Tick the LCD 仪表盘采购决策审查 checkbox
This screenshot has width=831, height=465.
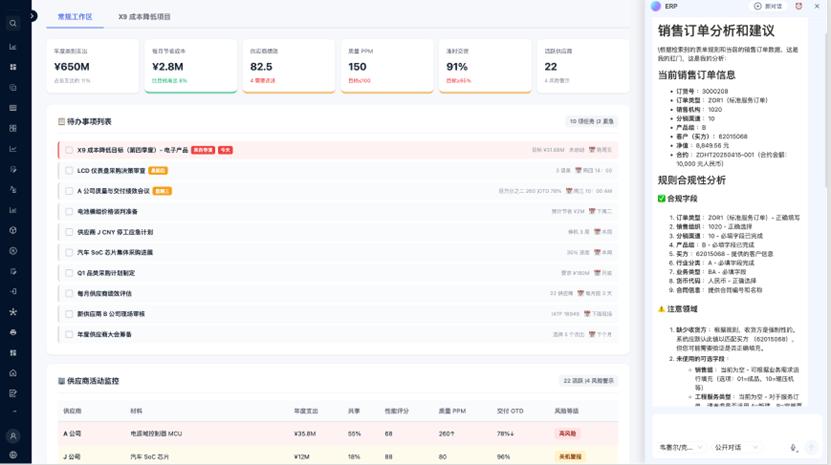coord(69,171)
